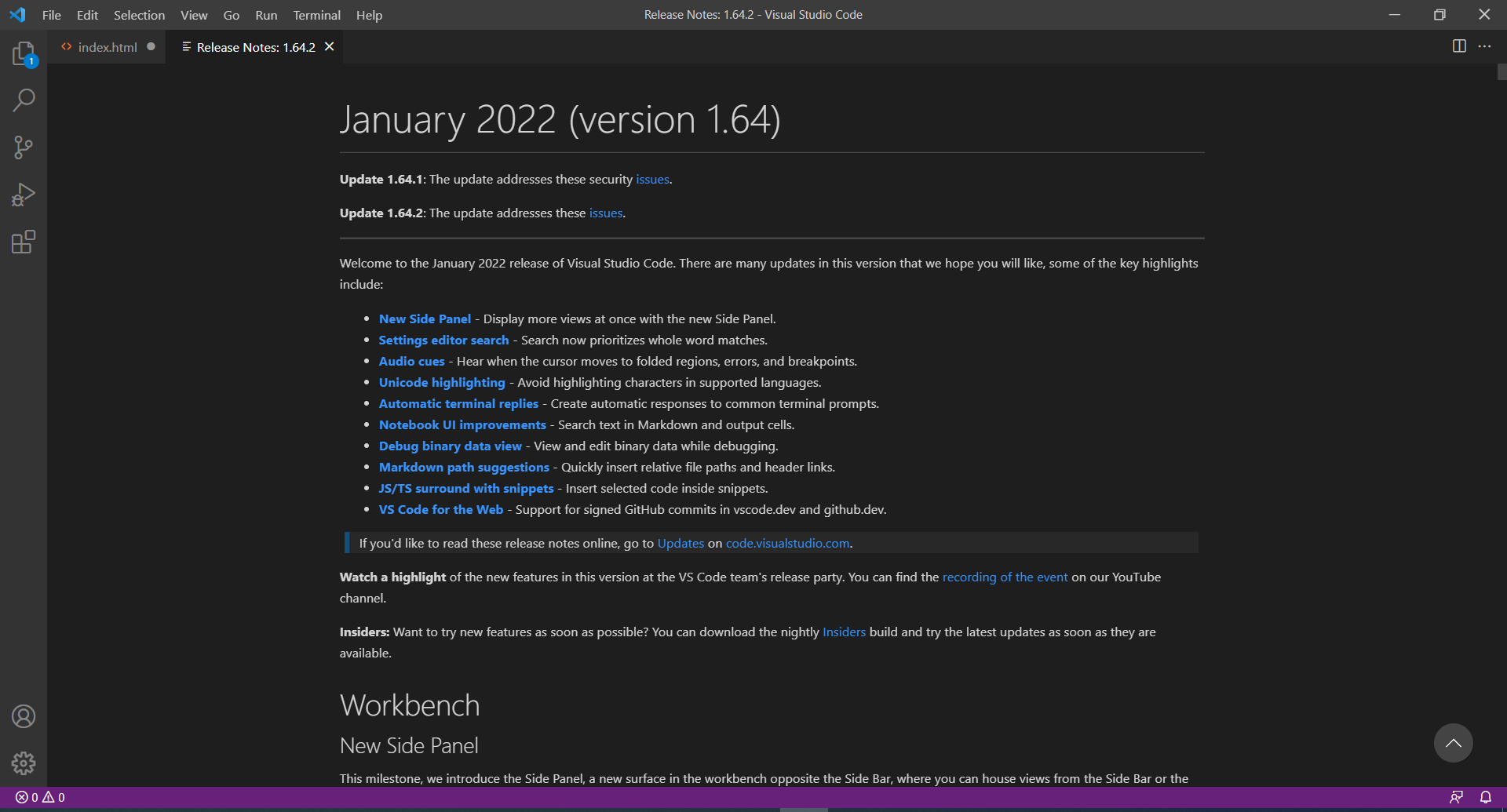Follow the New Side Panel link
Screen dimensions: 1507x812
425,319
